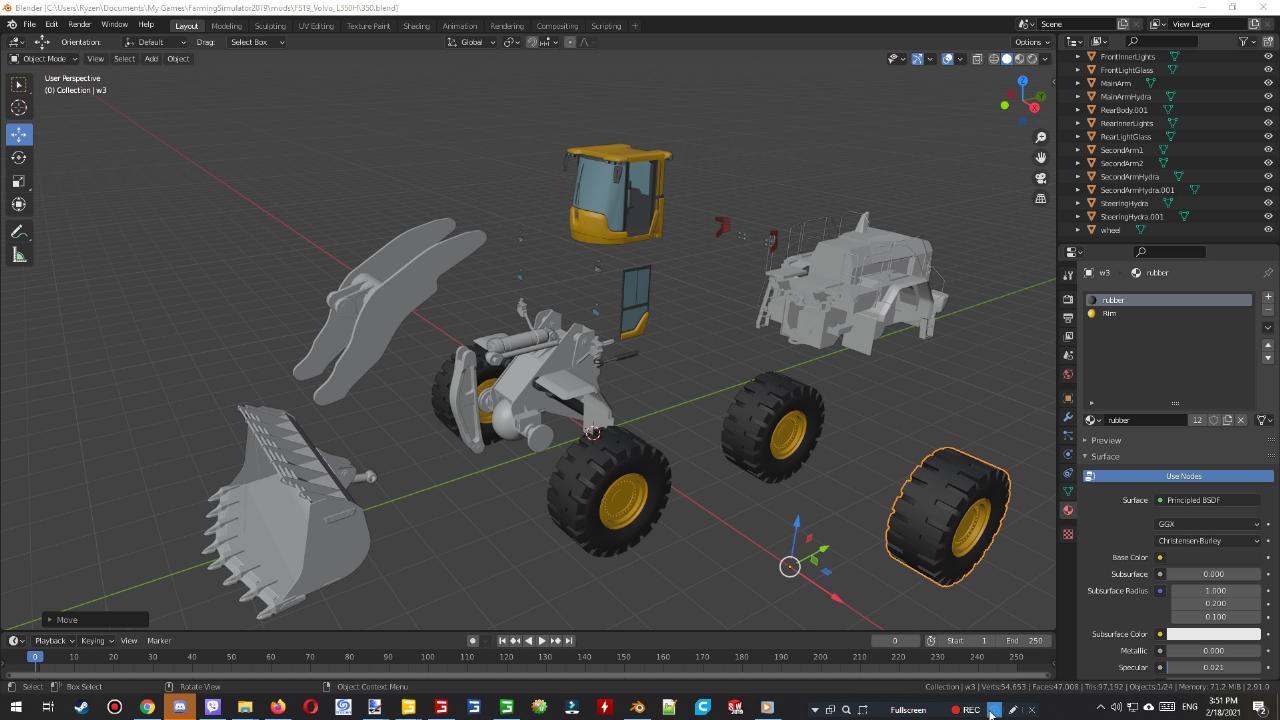Hide SecondArm1 via its eye icon
The height and width of the screenshot is (720, 1280).
coord(1268,150)
